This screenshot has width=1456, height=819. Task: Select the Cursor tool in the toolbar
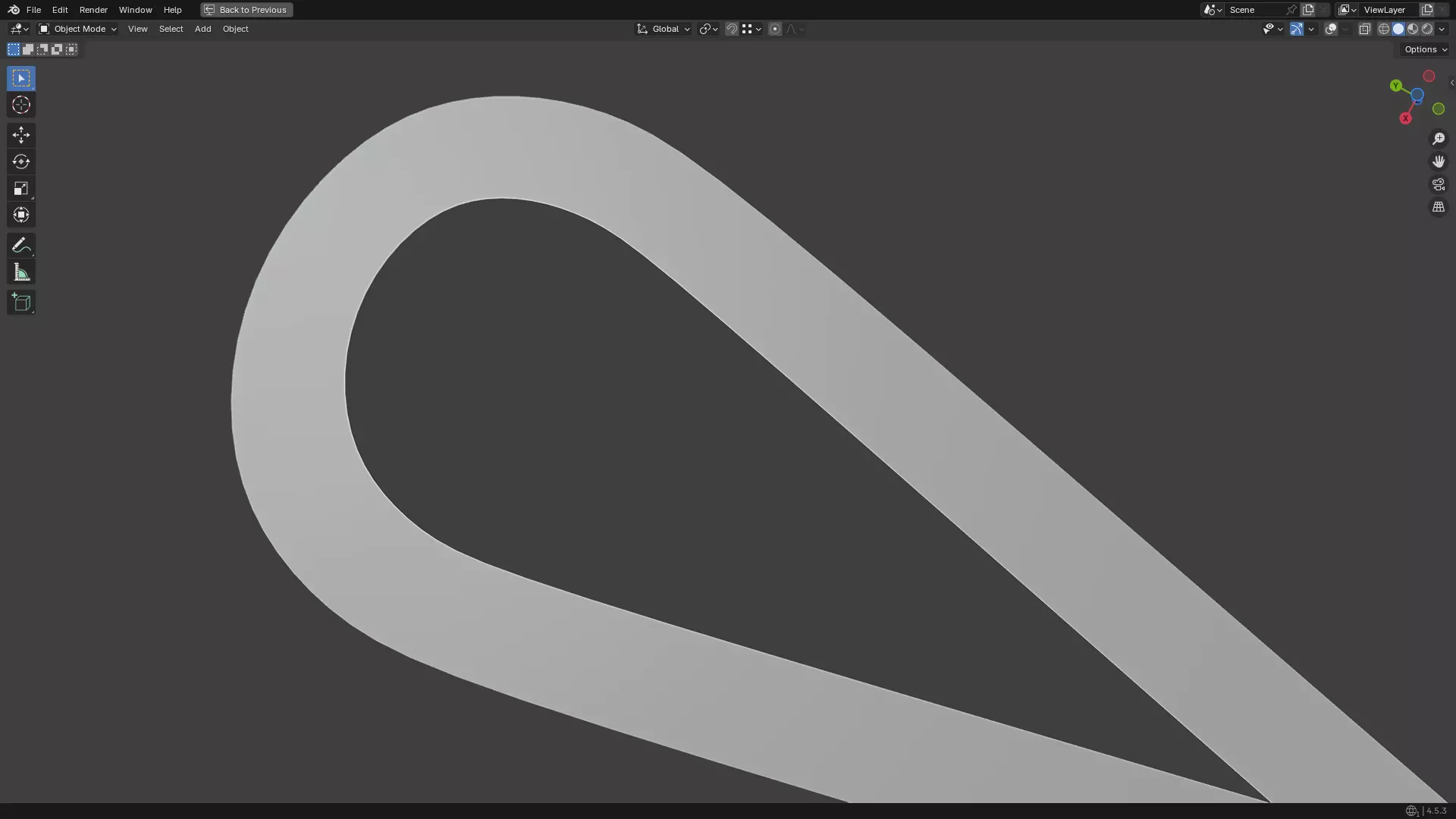20,105
